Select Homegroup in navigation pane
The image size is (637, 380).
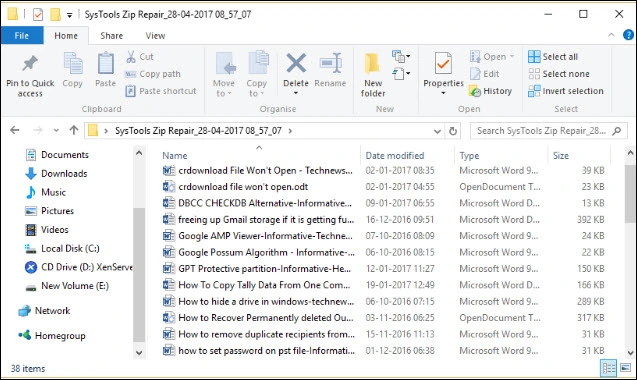click(x=52, y=336)
